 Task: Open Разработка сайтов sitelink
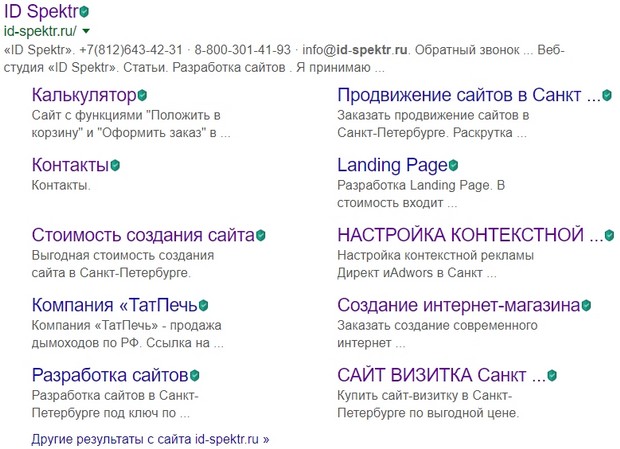tap(110, 375)
